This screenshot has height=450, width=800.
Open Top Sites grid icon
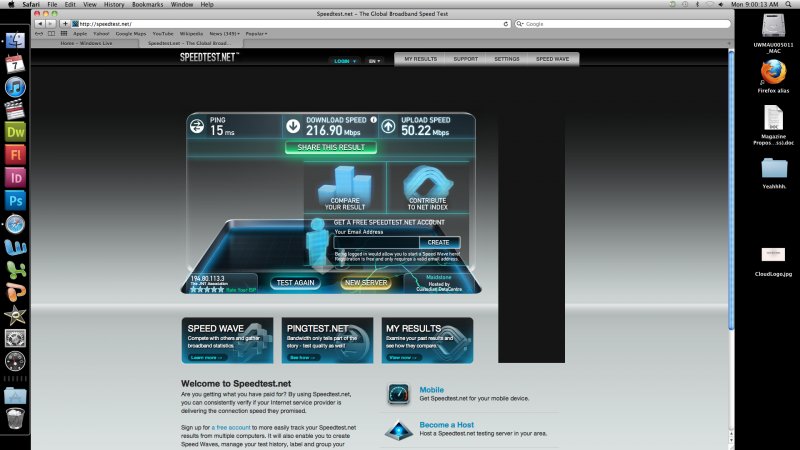click(64, 34)
